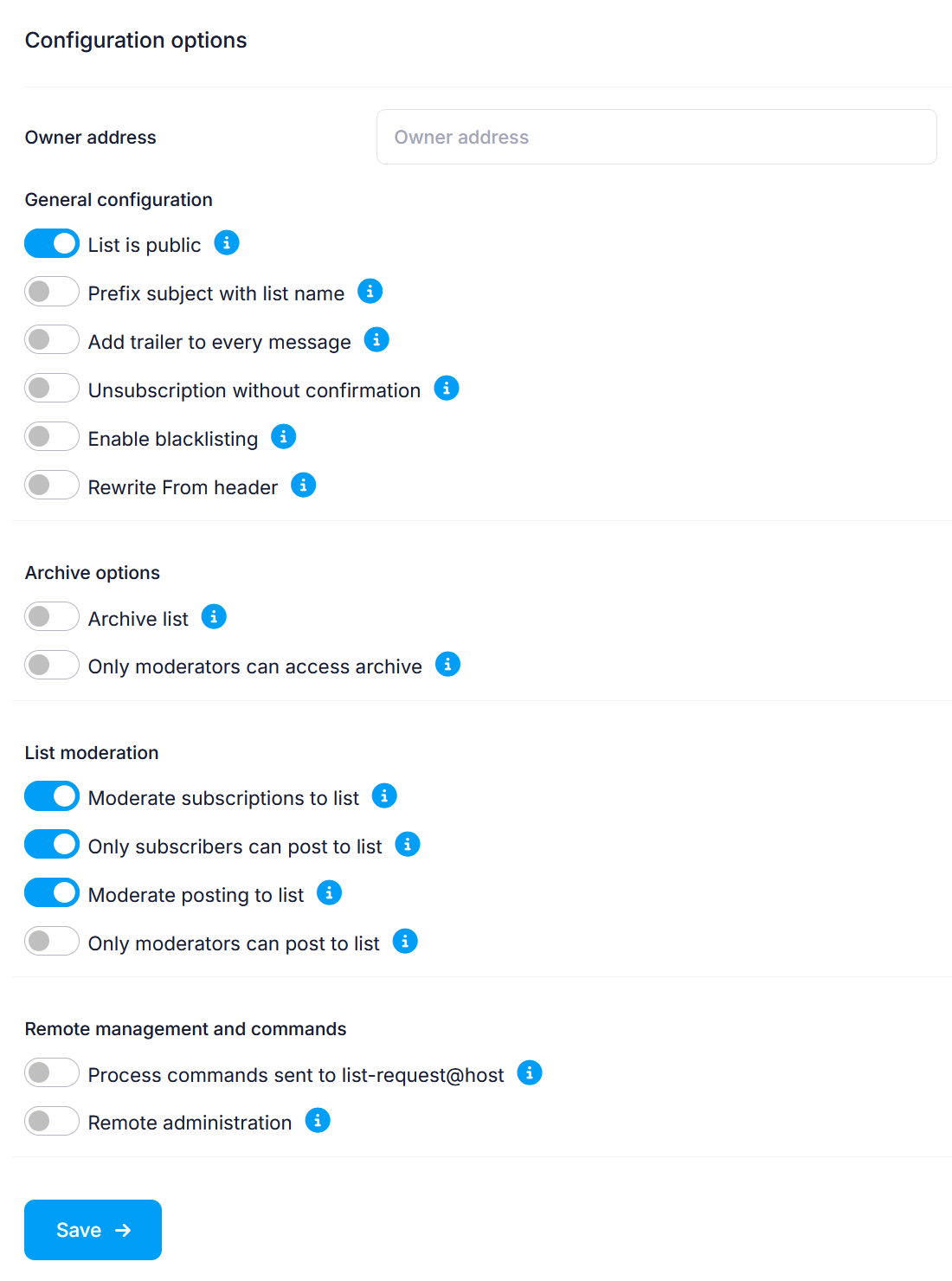Click the Enable blacklisting info icon
952x1281 pixels.
click(283, 436)
